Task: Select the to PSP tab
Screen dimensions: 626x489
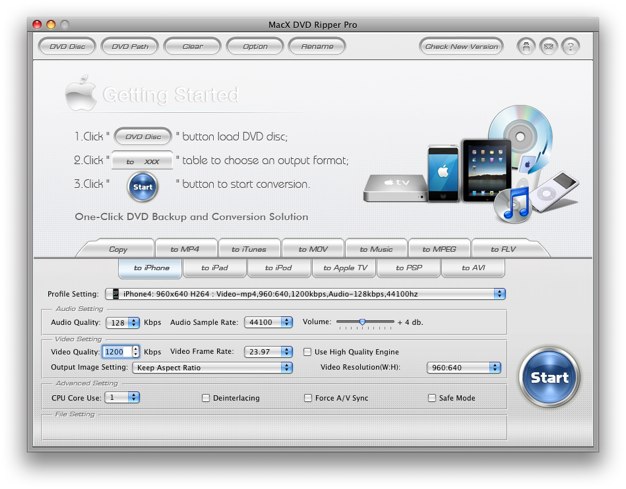Action: (x=409, y=268)
